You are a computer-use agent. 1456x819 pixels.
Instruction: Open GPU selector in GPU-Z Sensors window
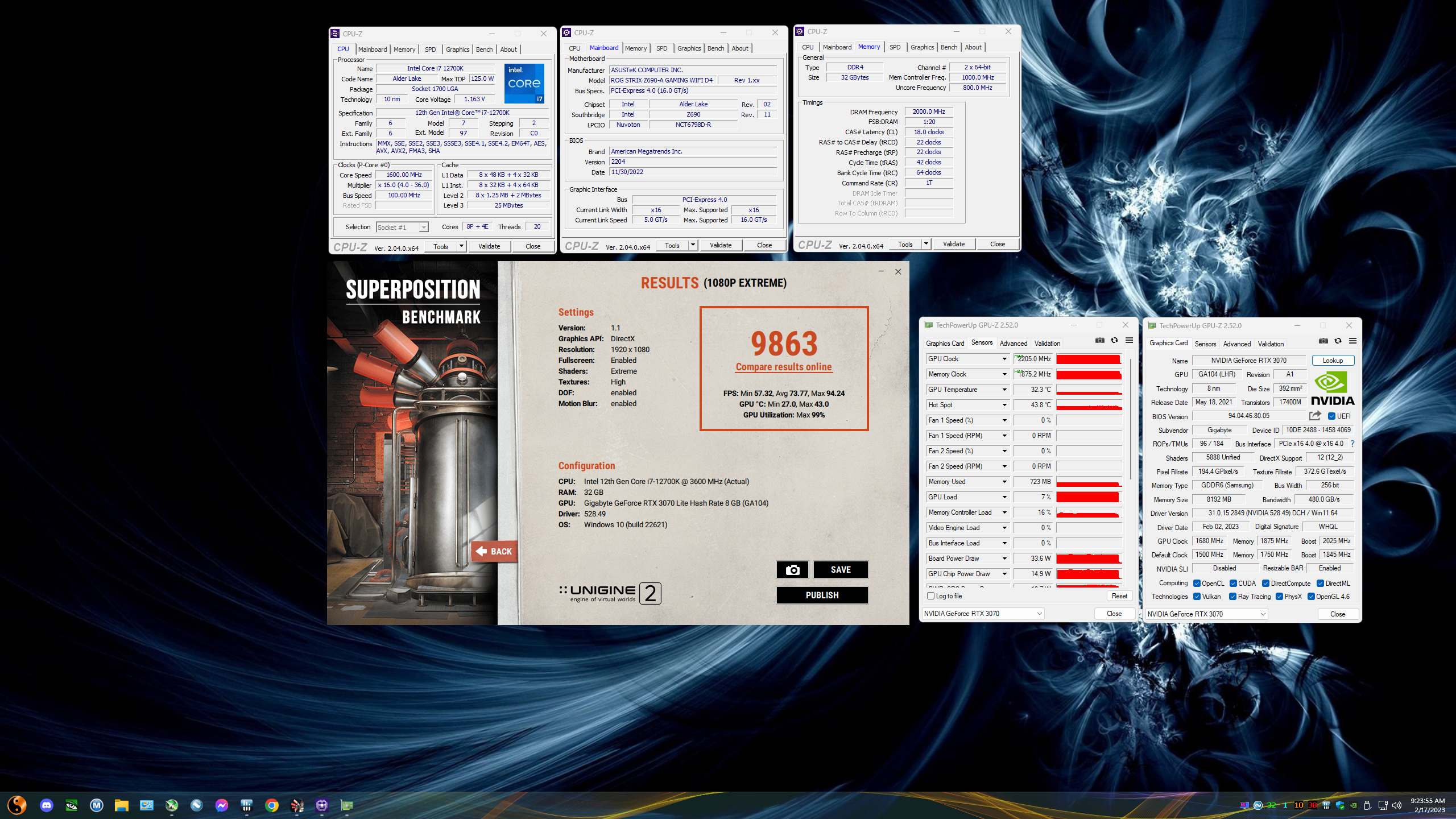(x=983, y=614)
